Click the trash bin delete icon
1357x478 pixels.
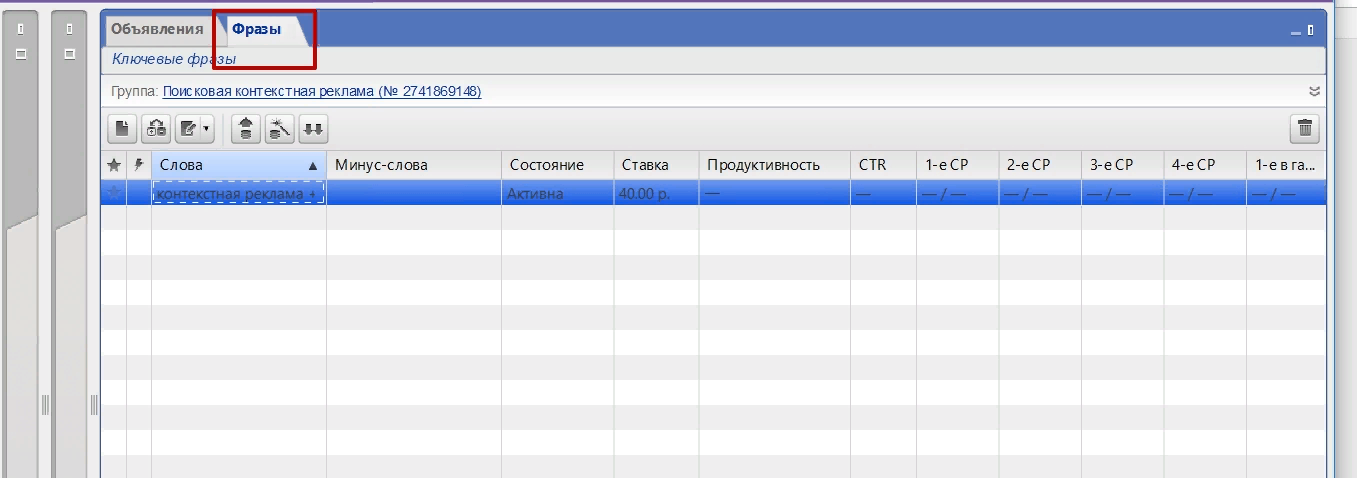1305,128
